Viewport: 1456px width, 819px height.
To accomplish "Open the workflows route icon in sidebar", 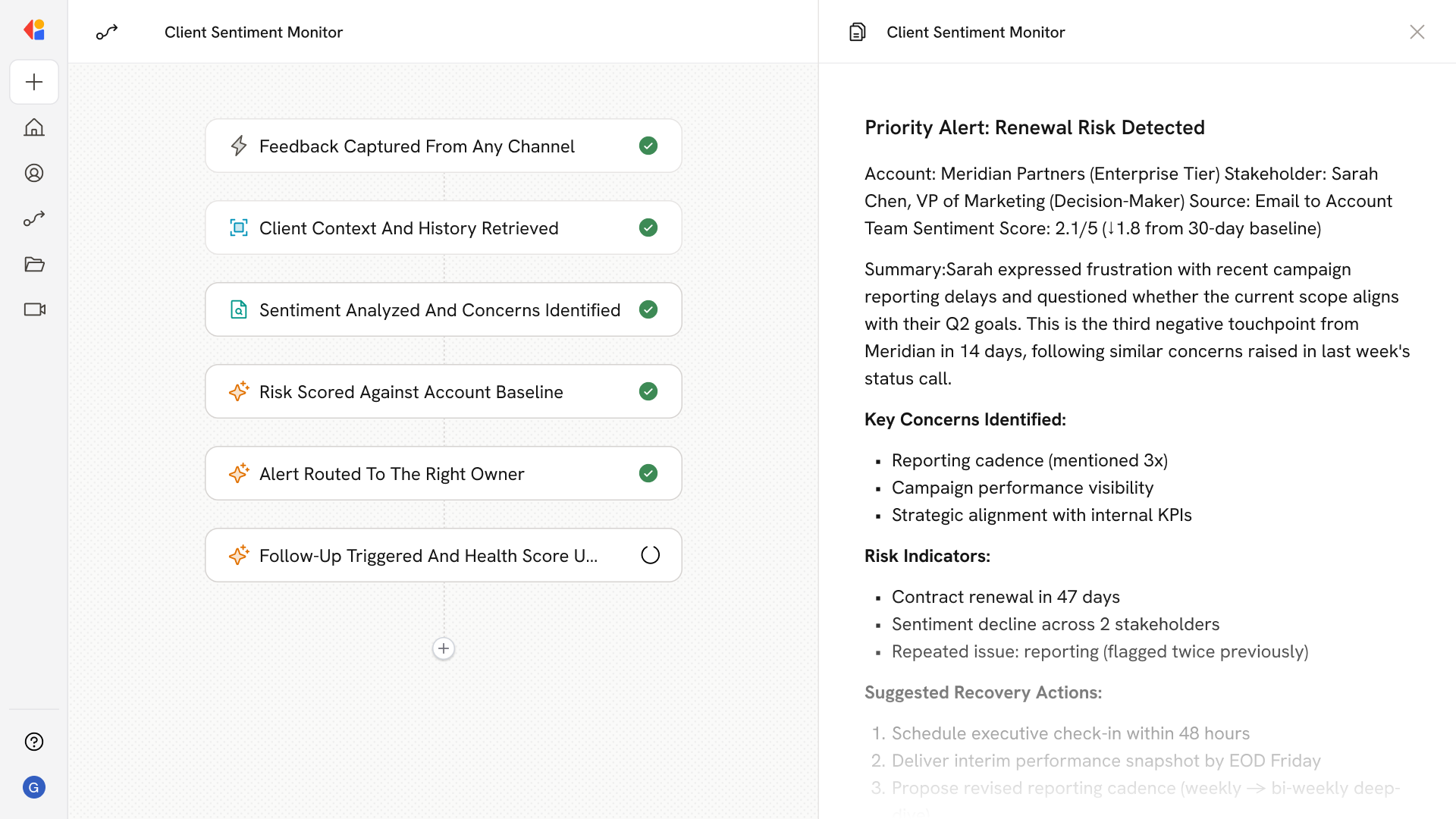I will [x=34, y=218].
